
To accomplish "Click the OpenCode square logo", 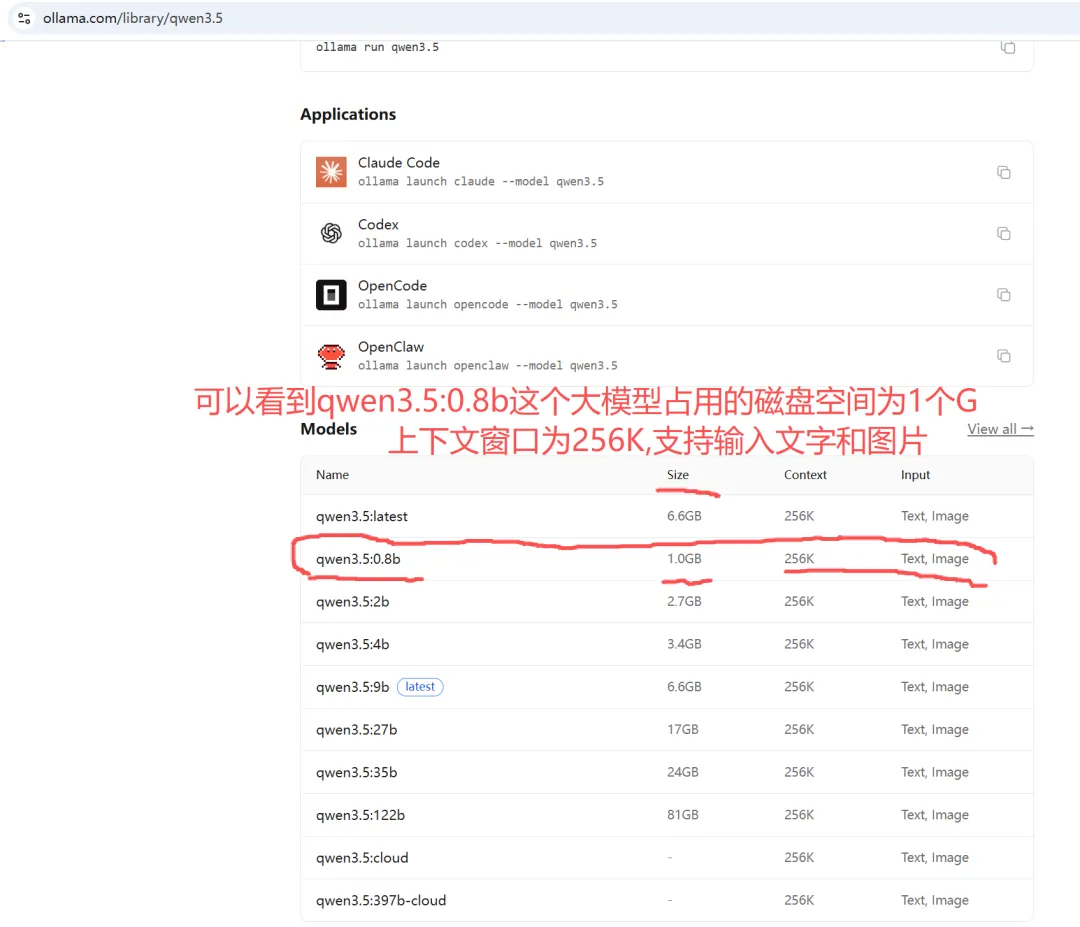I will pos(331,295).
